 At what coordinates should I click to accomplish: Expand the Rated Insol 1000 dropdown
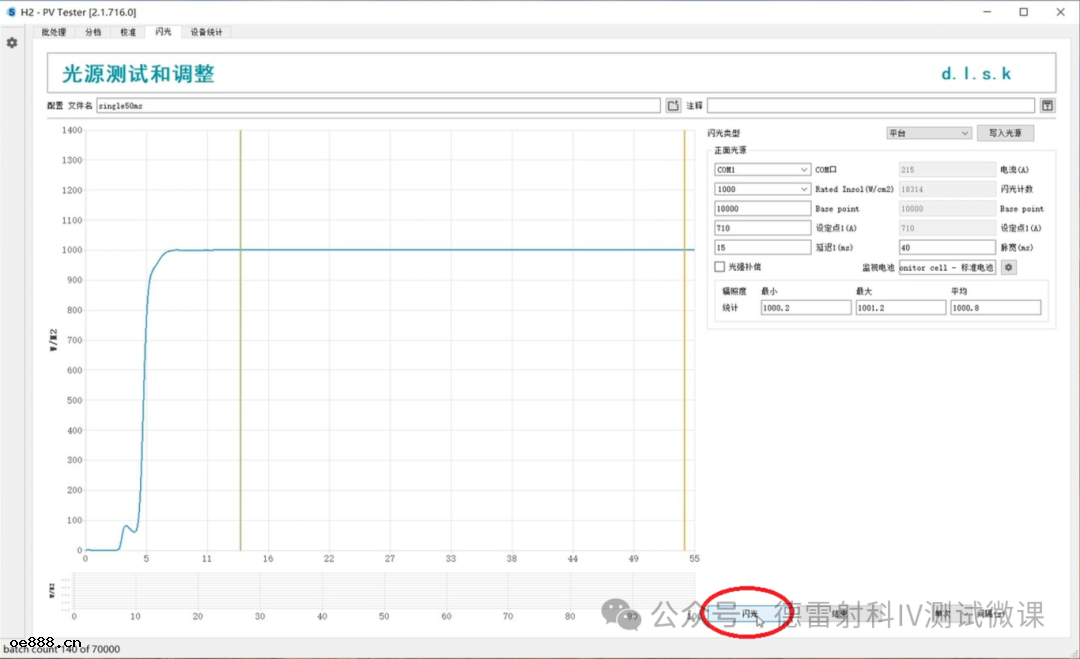[762, 189]
